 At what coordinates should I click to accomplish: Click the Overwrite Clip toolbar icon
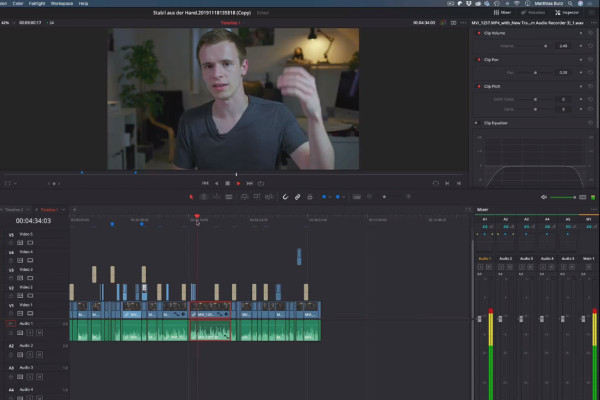pyautogui.click(x=256, y=197)
